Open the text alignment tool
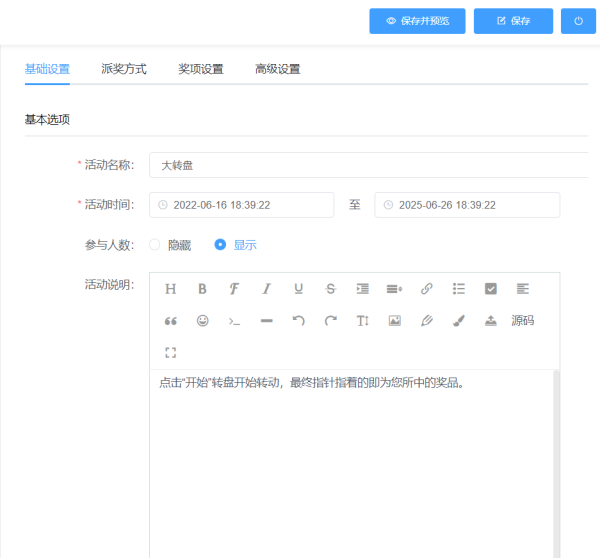The width and height of the screenshot is (600, 558). (523, 289)
